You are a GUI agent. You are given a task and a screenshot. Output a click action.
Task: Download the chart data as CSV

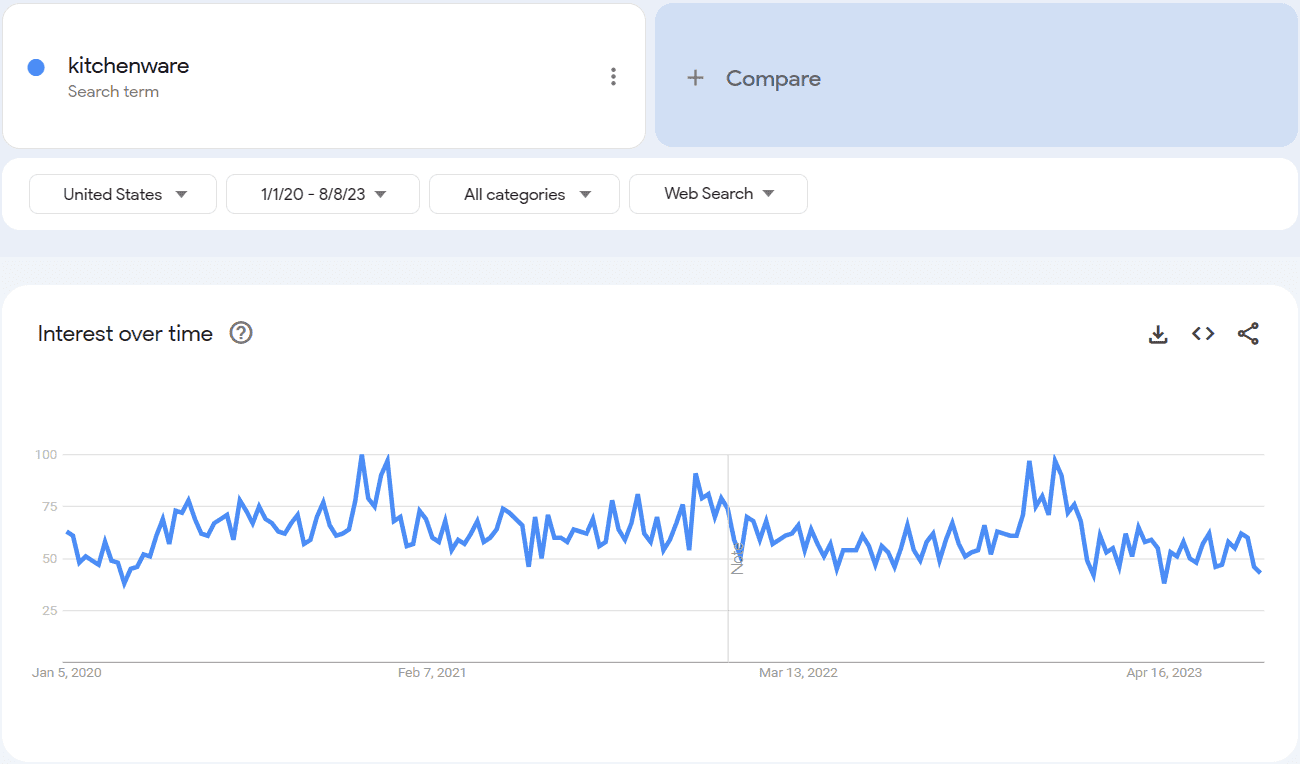pos(1158,334)
